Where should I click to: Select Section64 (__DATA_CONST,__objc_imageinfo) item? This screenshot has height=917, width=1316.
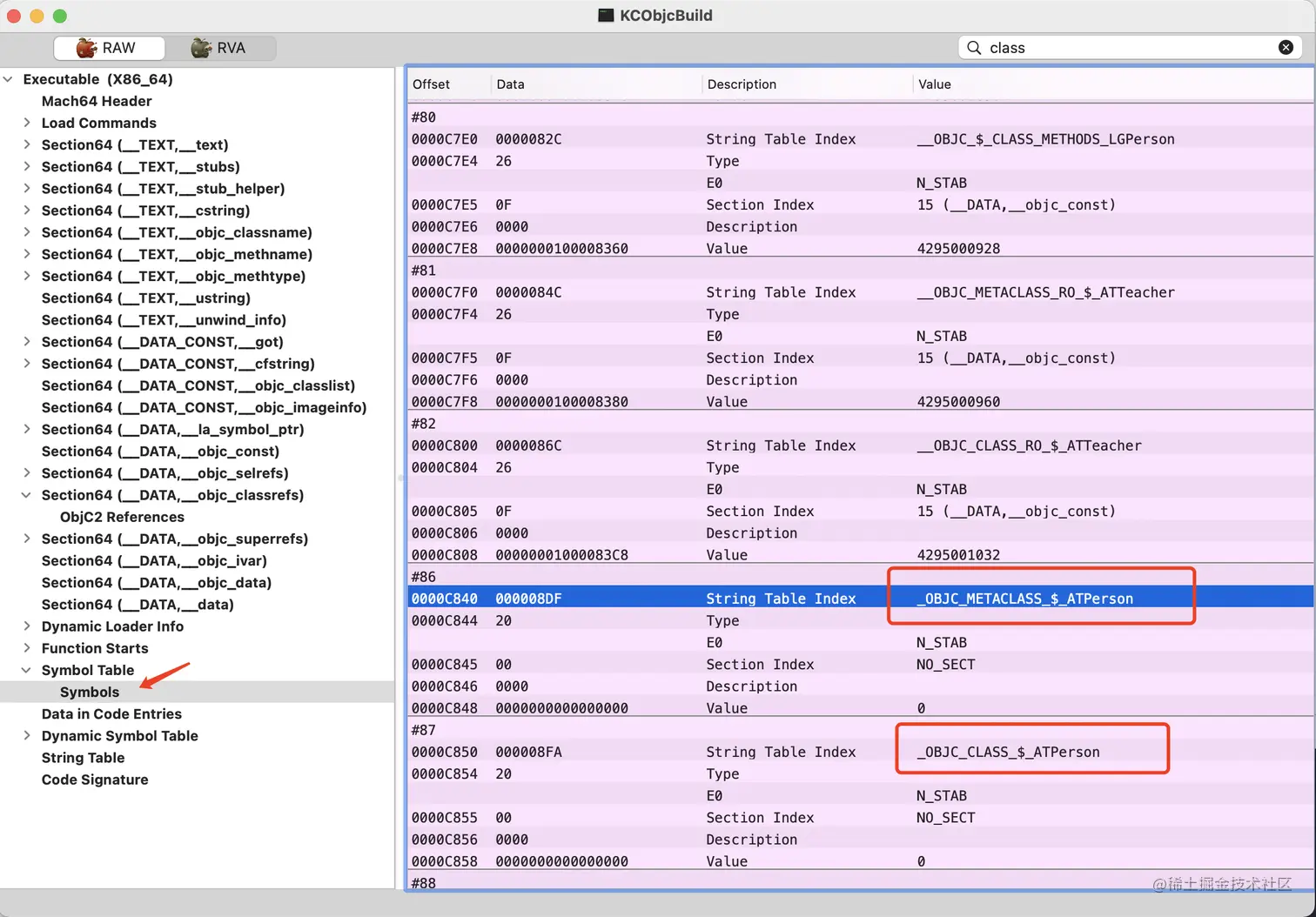[205, 407]
